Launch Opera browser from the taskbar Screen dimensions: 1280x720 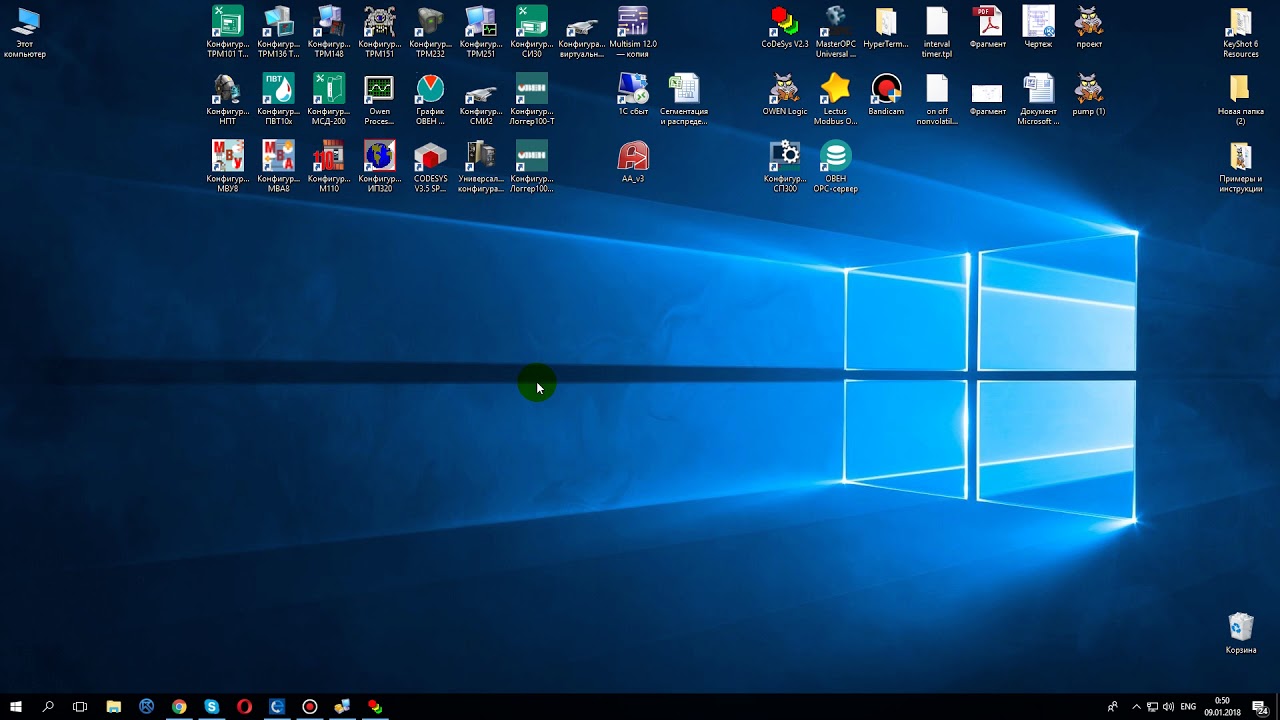[244, 706]
